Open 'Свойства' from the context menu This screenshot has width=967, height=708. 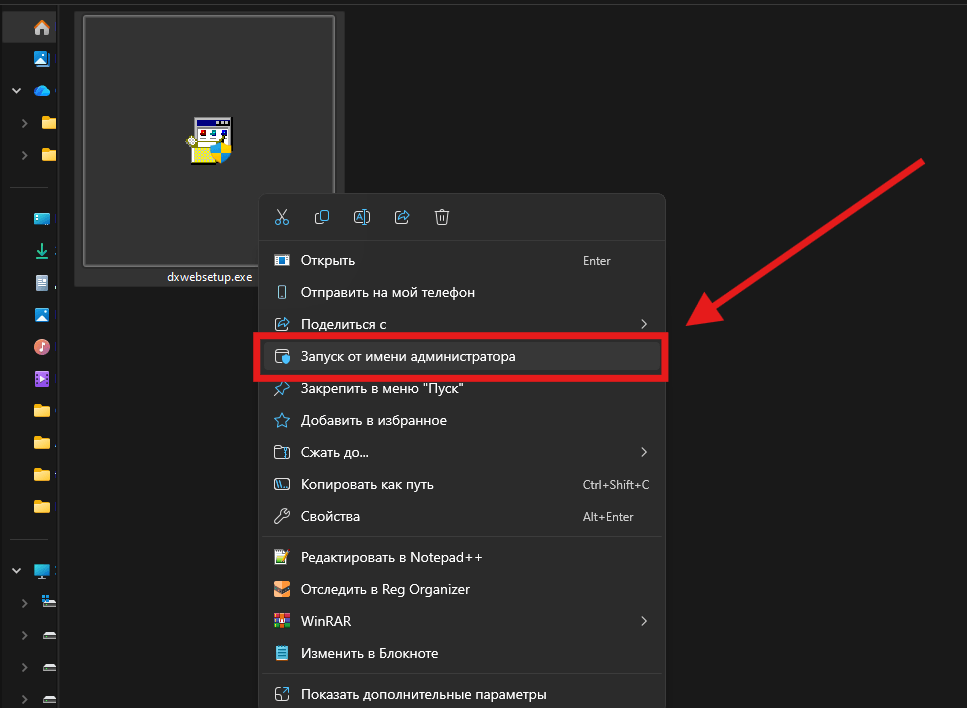(330, 516)
